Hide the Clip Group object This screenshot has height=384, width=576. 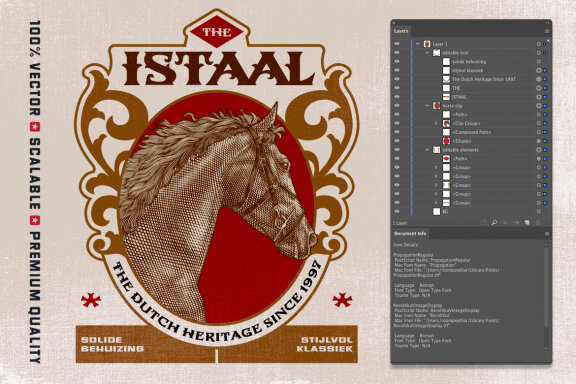point(397,123)
